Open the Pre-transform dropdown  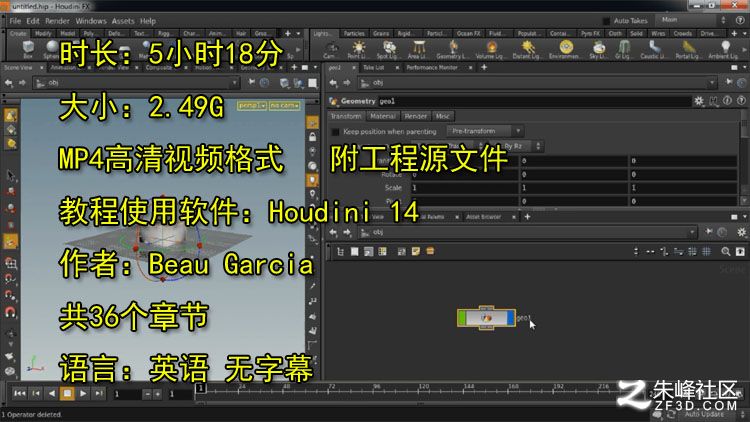click(485, 131)
